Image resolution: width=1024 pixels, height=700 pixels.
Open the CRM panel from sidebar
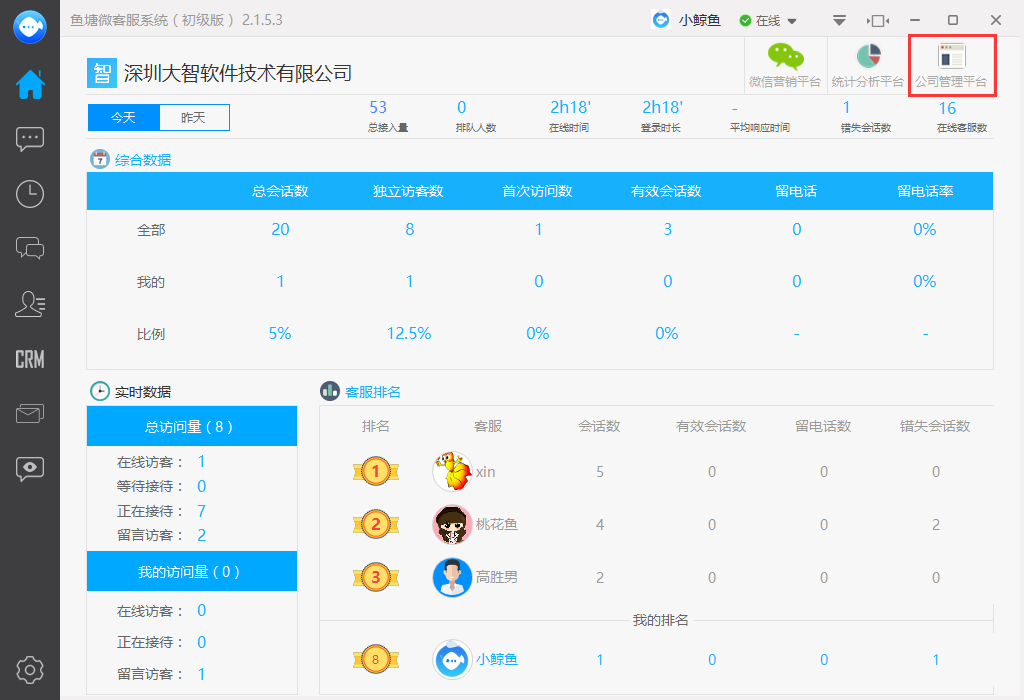29,356
